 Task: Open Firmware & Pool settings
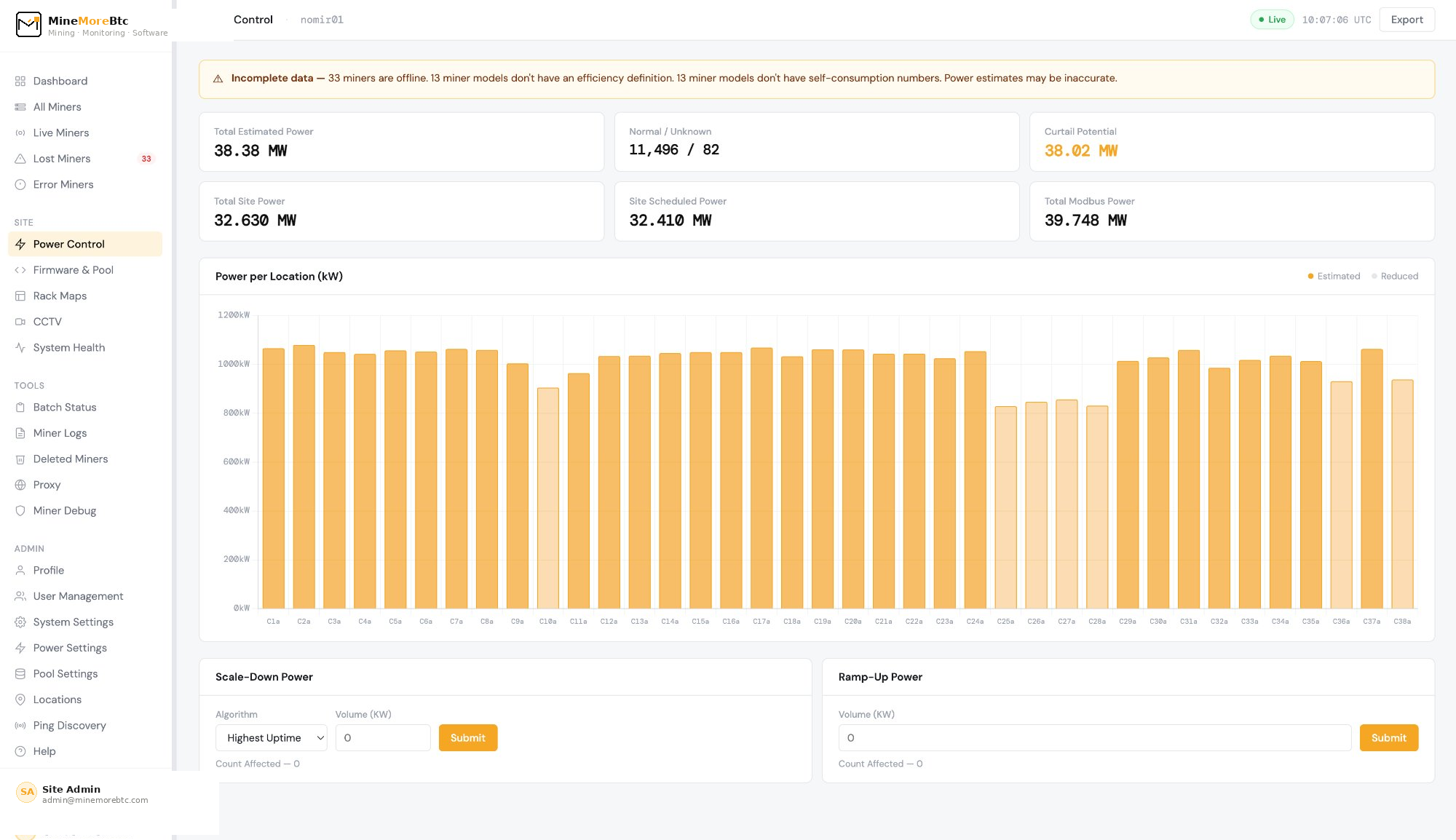[74, 269]
